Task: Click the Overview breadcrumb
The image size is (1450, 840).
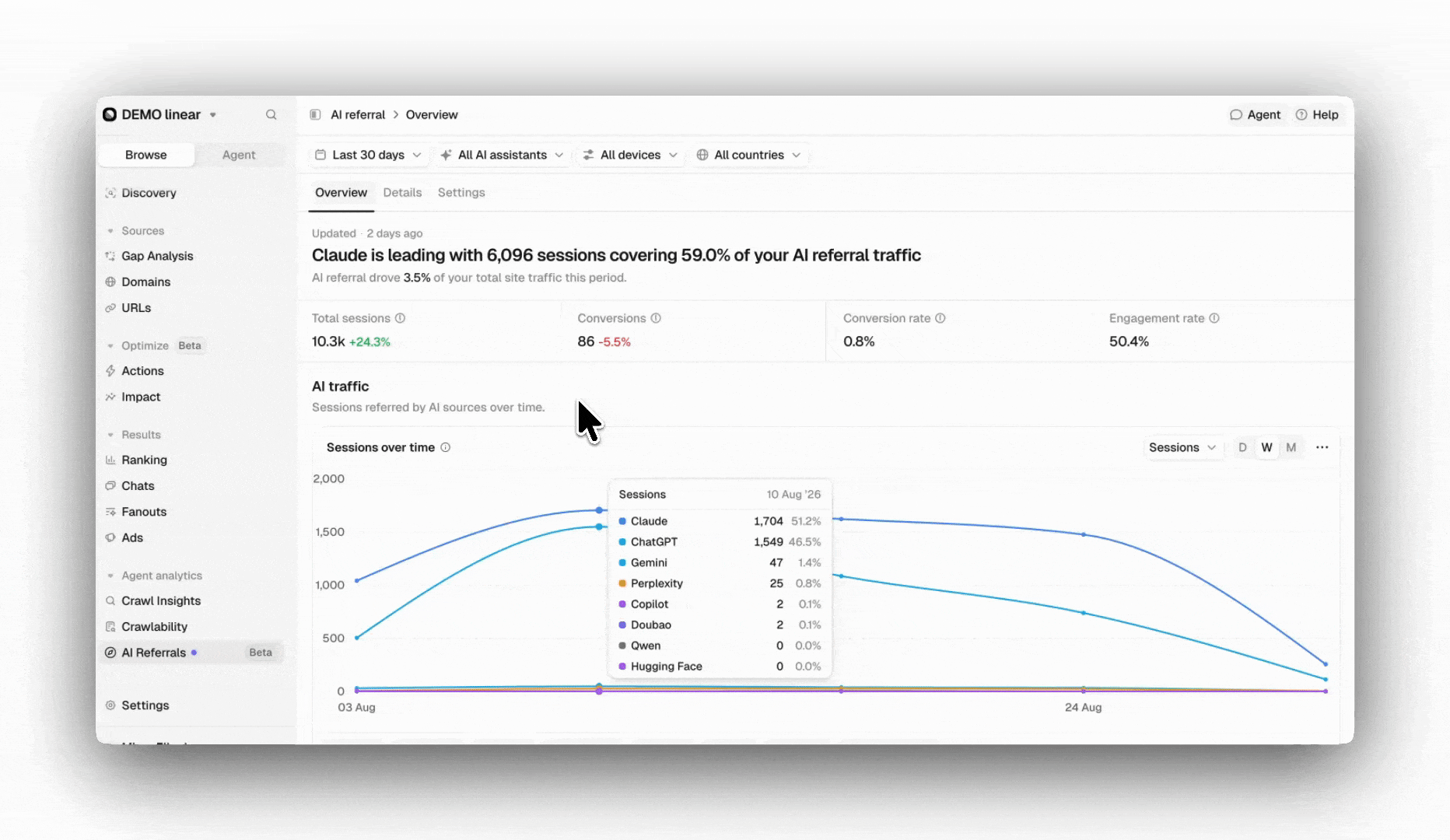Action: [x=432, y=114]
